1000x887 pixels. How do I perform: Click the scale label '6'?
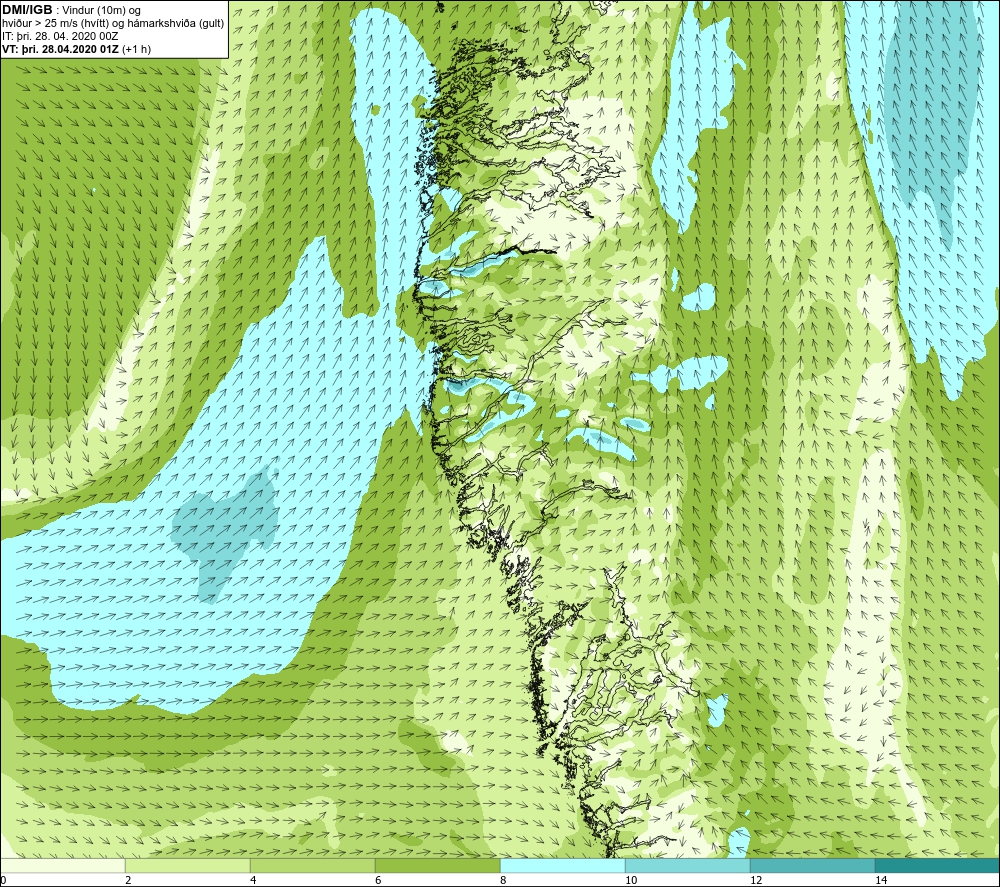[x=379, y=880]
